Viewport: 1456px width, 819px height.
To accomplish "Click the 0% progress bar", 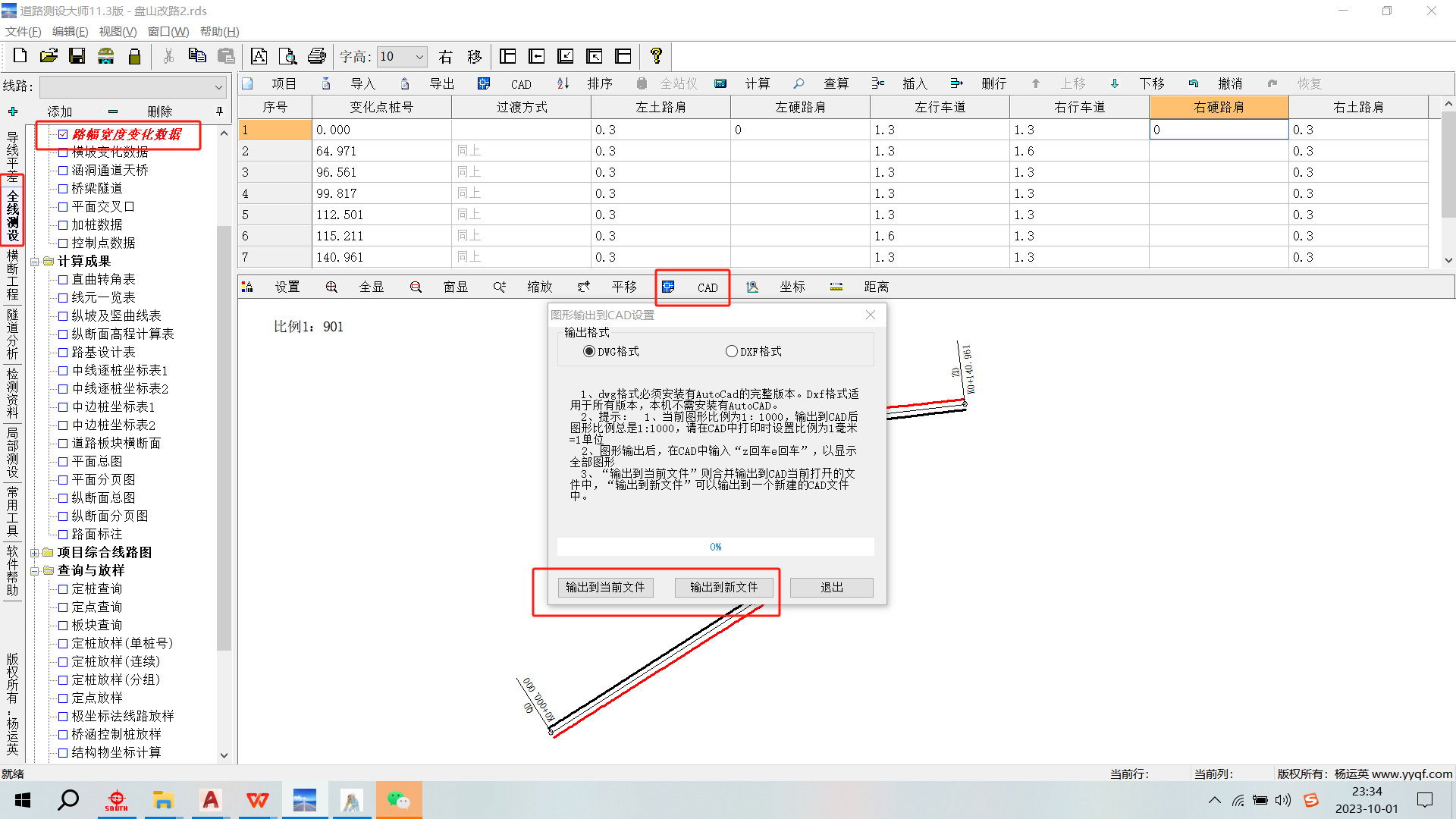I will point(715,547).
